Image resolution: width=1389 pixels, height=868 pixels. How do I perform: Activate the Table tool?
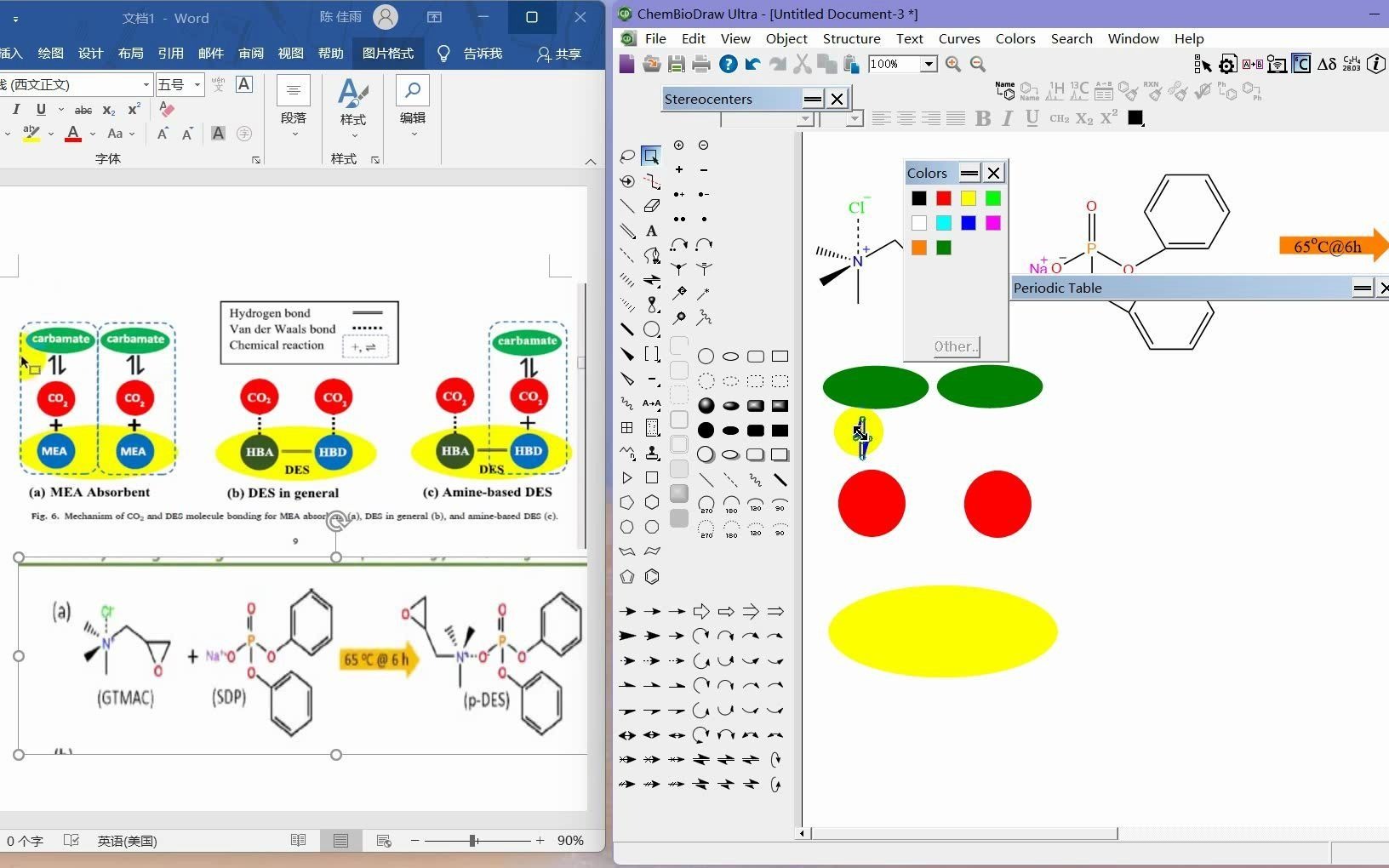[626, 427]
